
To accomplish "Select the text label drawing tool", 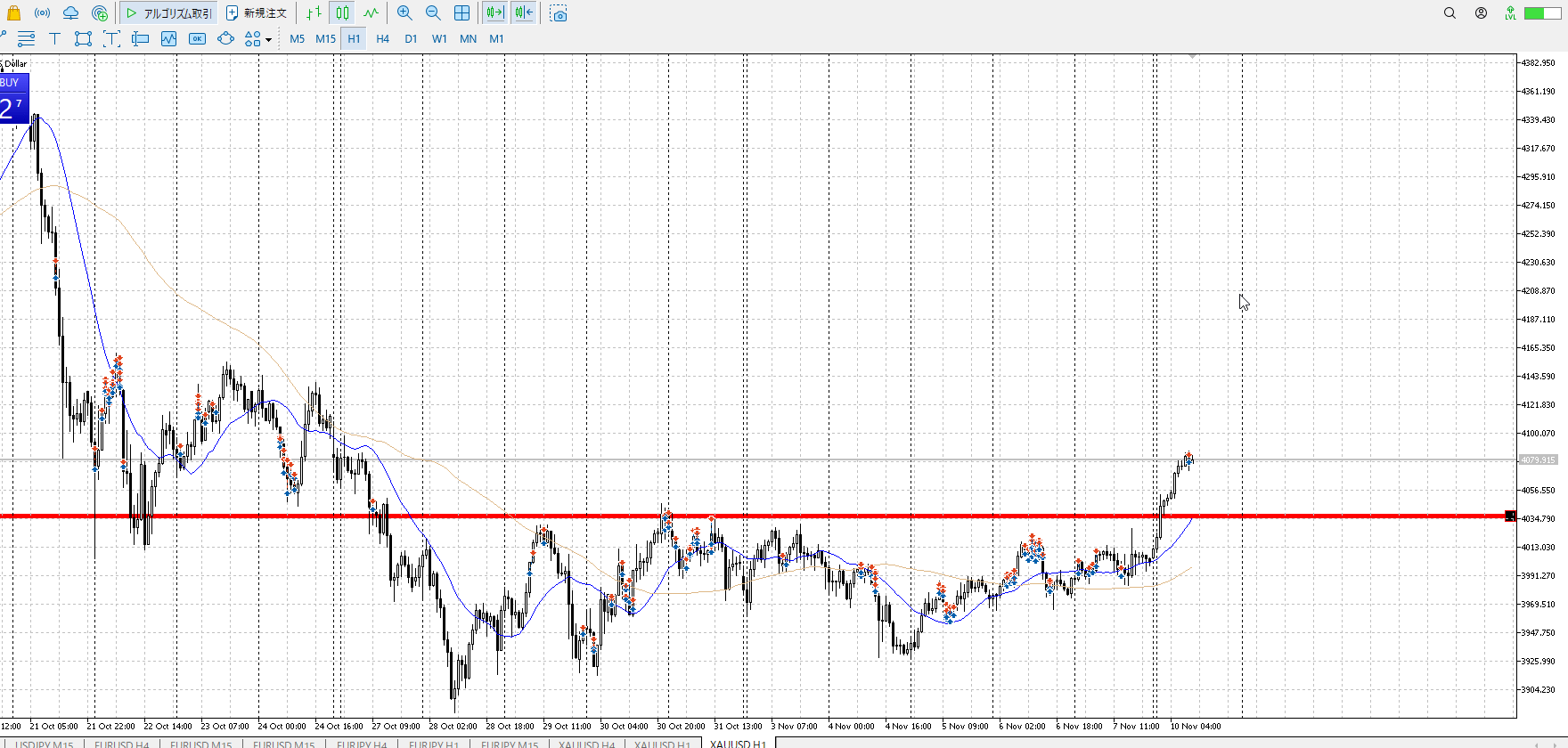I will [54, 38].
